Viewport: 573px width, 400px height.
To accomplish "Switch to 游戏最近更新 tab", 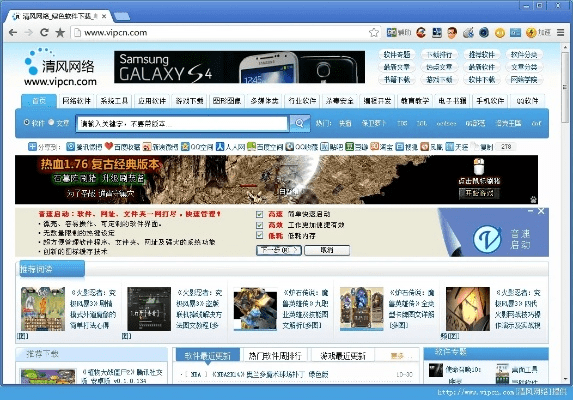I will tap(343, 355).
